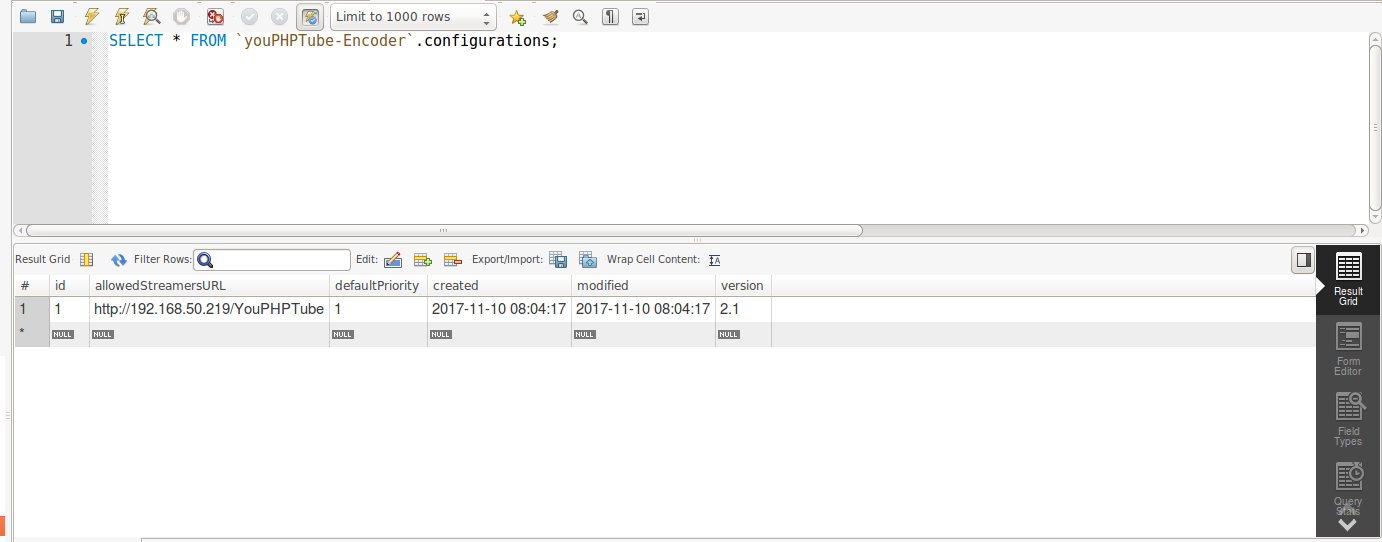The height and width of the screenshot is (542, 1382).
Task: Edit current row with the pencil icon
Action: (x=393, y=260)
